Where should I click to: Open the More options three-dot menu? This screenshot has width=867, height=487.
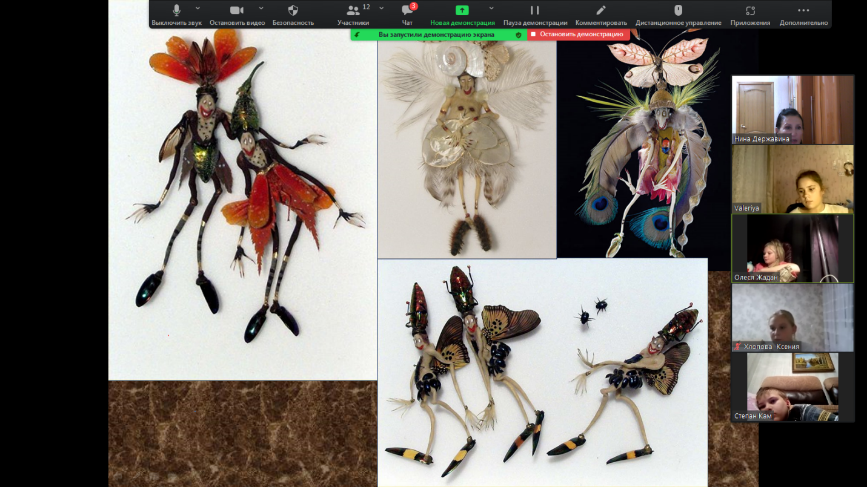click(x=803, y=13)
